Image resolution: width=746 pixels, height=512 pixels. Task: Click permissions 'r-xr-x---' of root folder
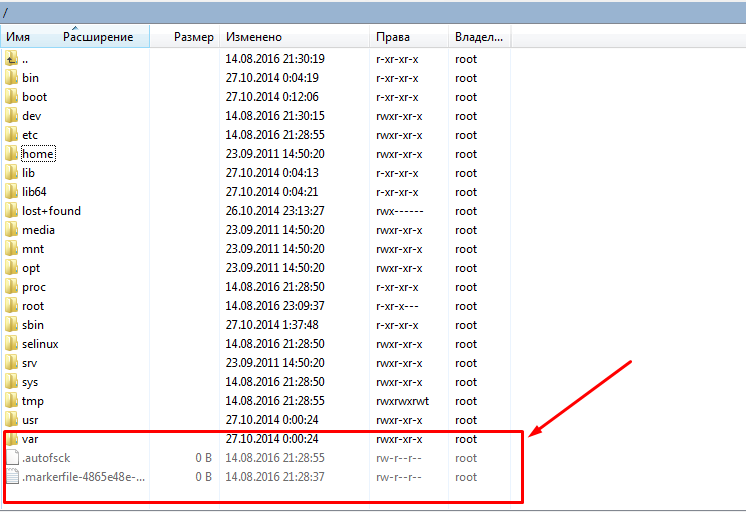click(397, 306)
